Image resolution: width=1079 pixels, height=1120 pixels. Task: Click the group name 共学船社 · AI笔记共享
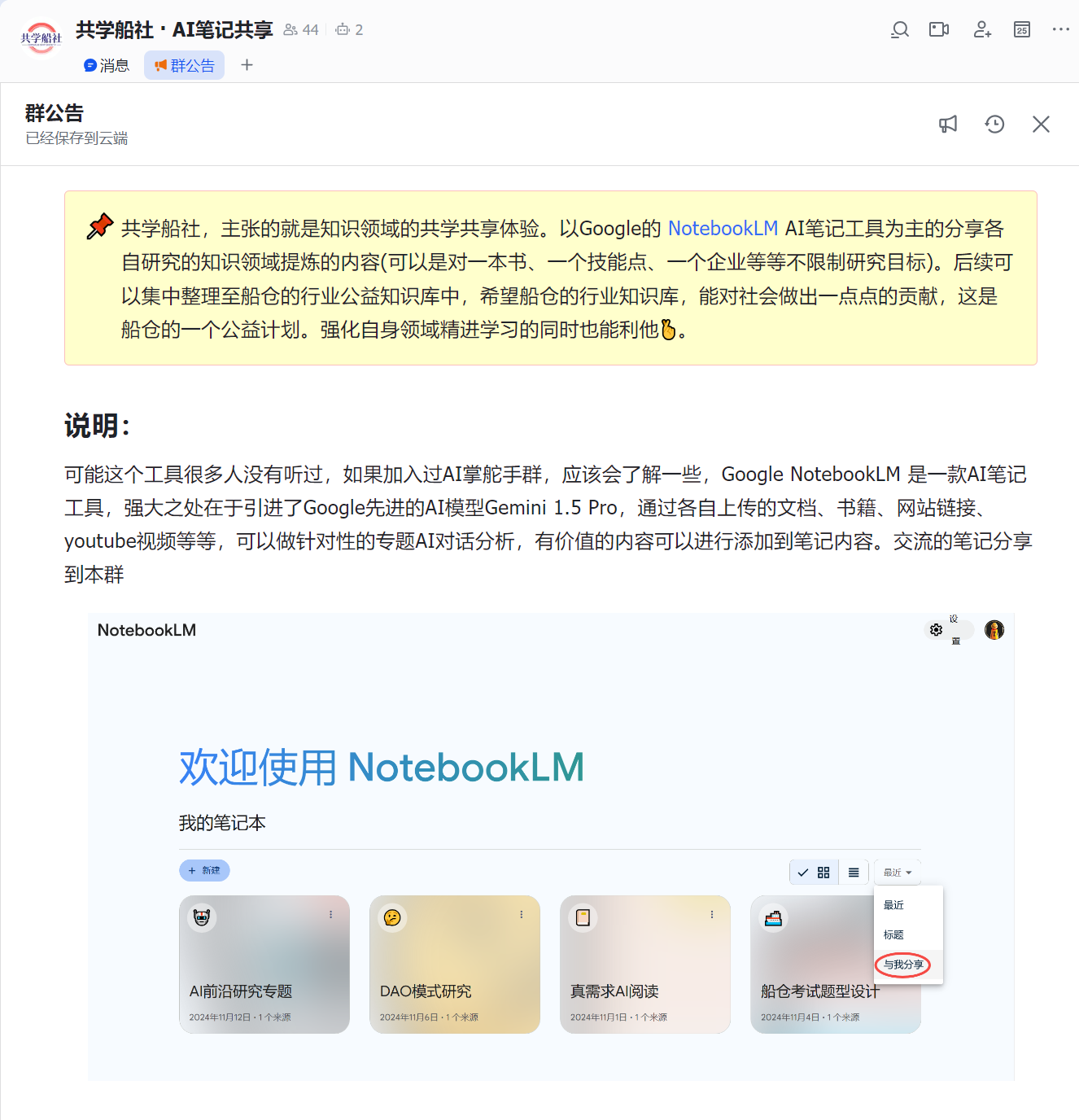coord(174,30)
